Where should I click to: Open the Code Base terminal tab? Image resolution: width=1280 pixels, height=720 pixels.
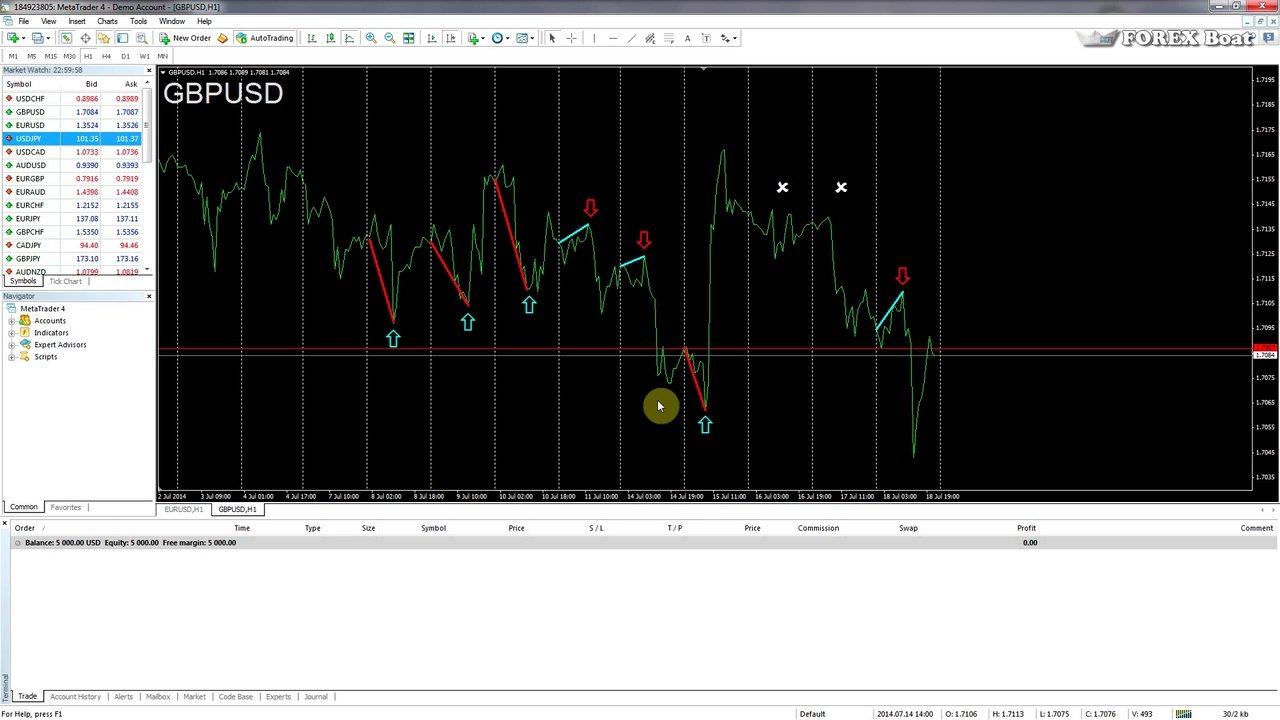(x=236, y=696)
